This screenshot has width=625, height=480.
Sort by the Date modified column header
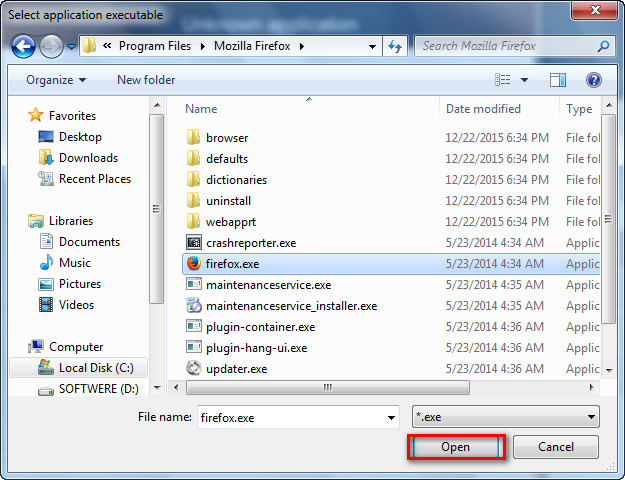tap(483, 109)
